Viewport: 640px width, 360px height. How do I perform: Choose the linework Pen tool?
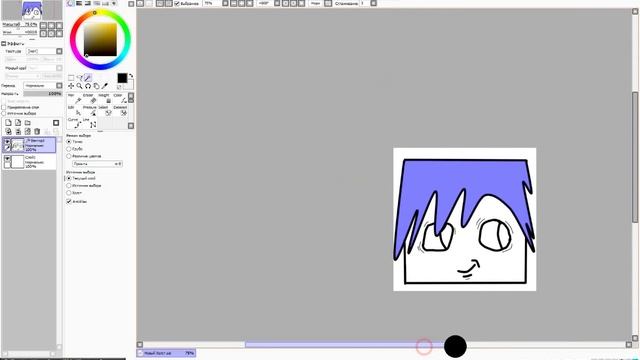74,98
